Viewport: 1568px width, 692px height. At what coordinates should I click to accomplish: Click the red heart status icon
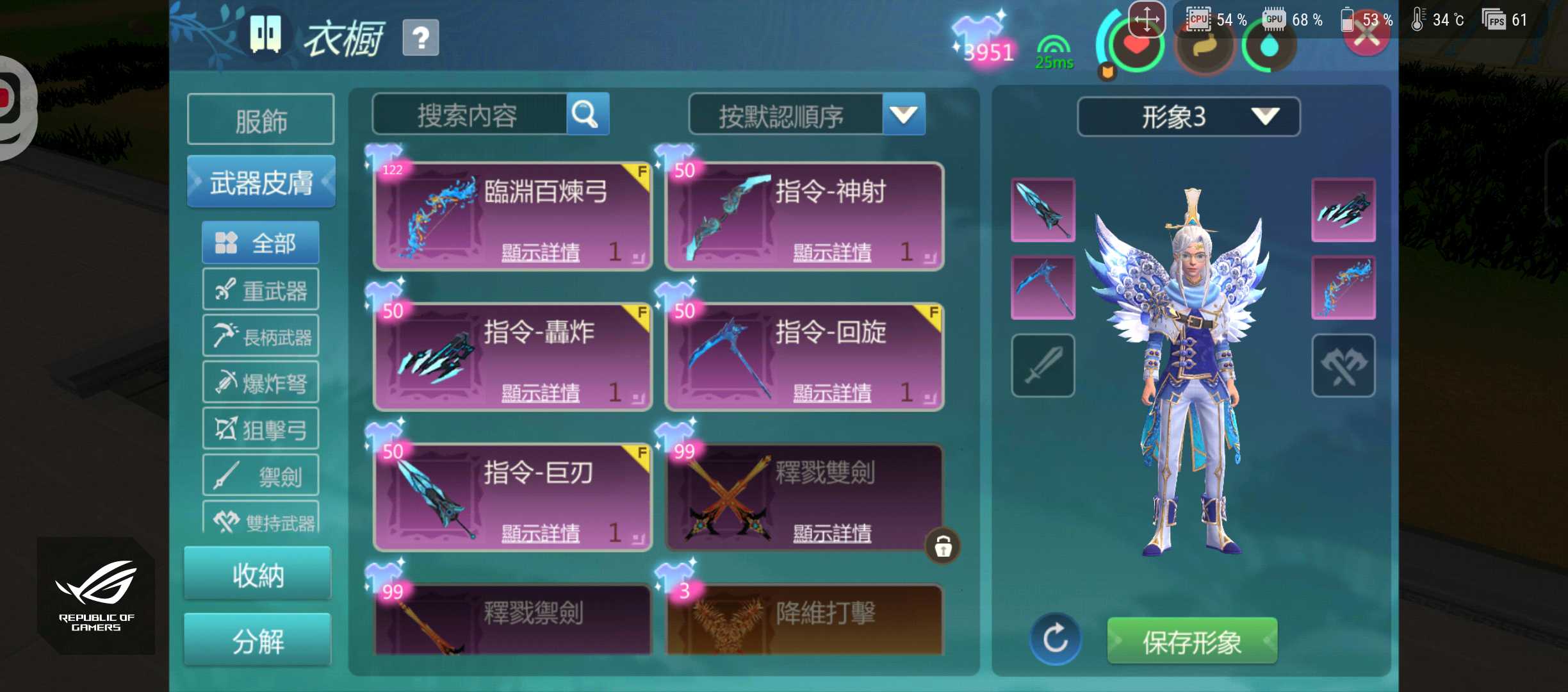click(1137, 46)
